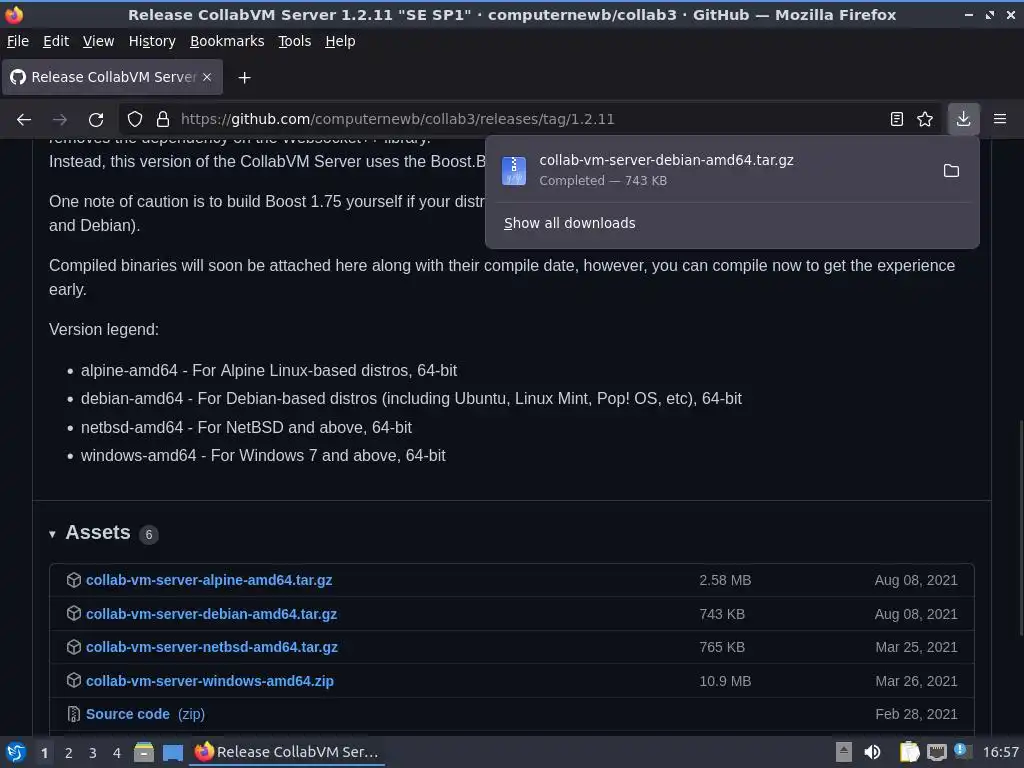This screenshot has width=1024, height=768.
Task: Open the Help menu
Action: pos(340,41)
